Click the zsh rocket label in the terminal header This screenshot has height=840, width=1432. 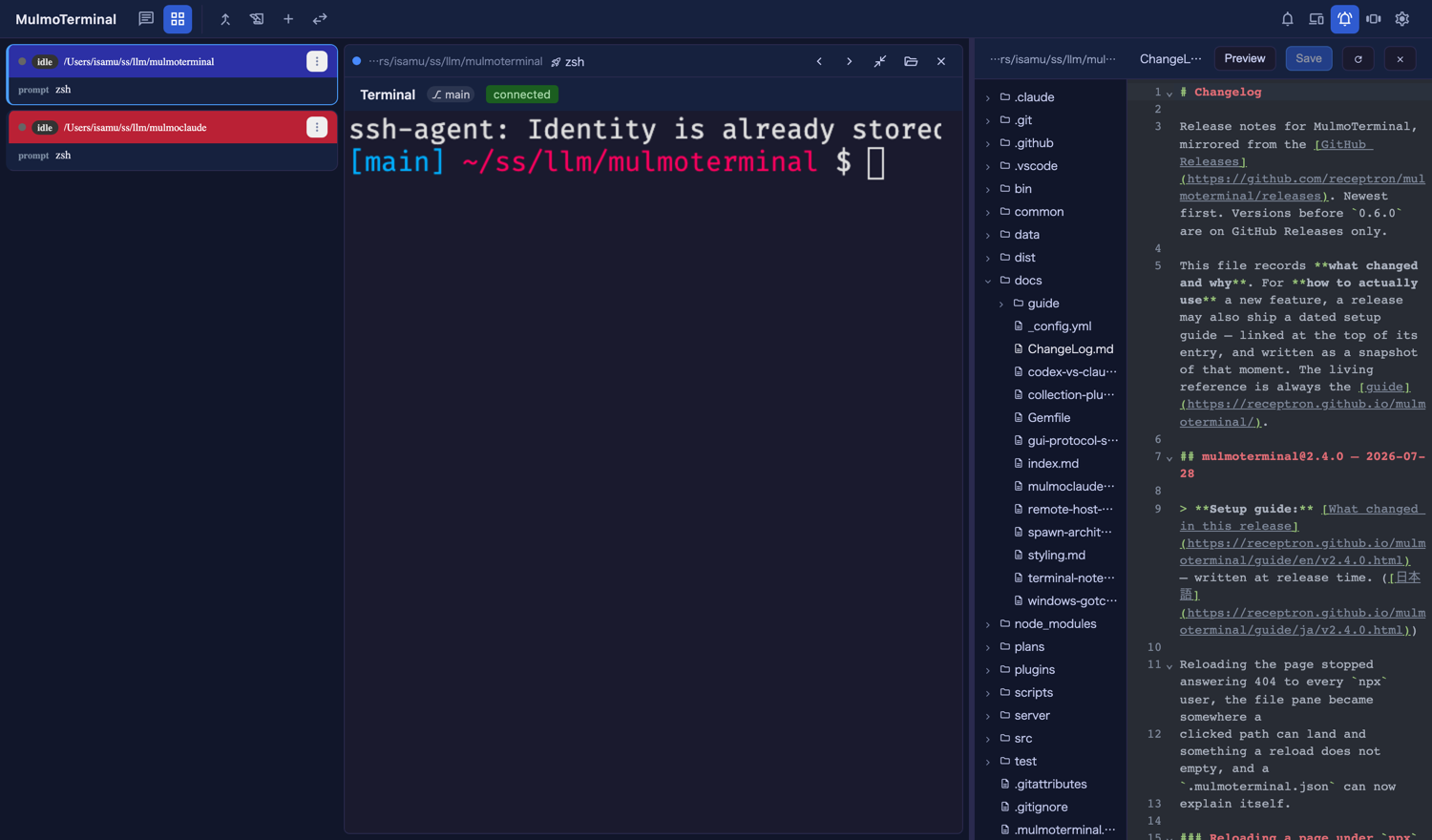point(568,61)
